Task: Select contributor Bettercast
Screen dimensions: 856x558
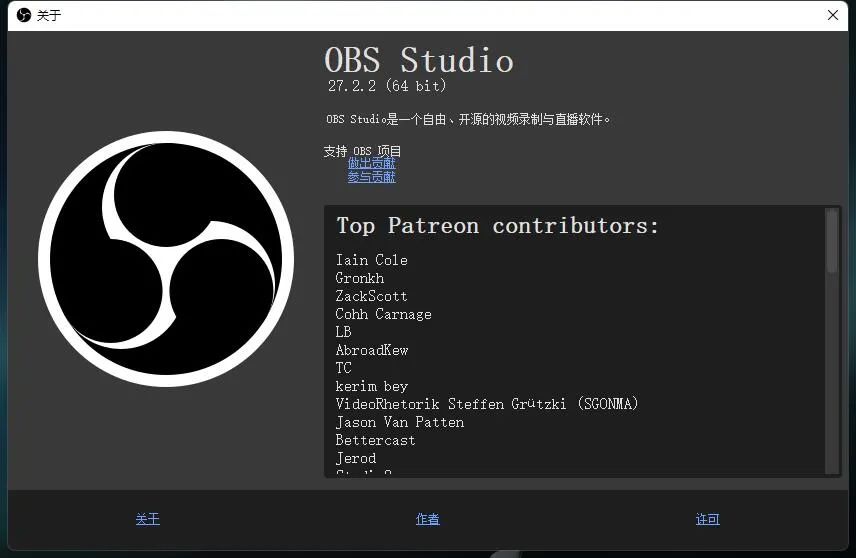Action: (375, 440)
